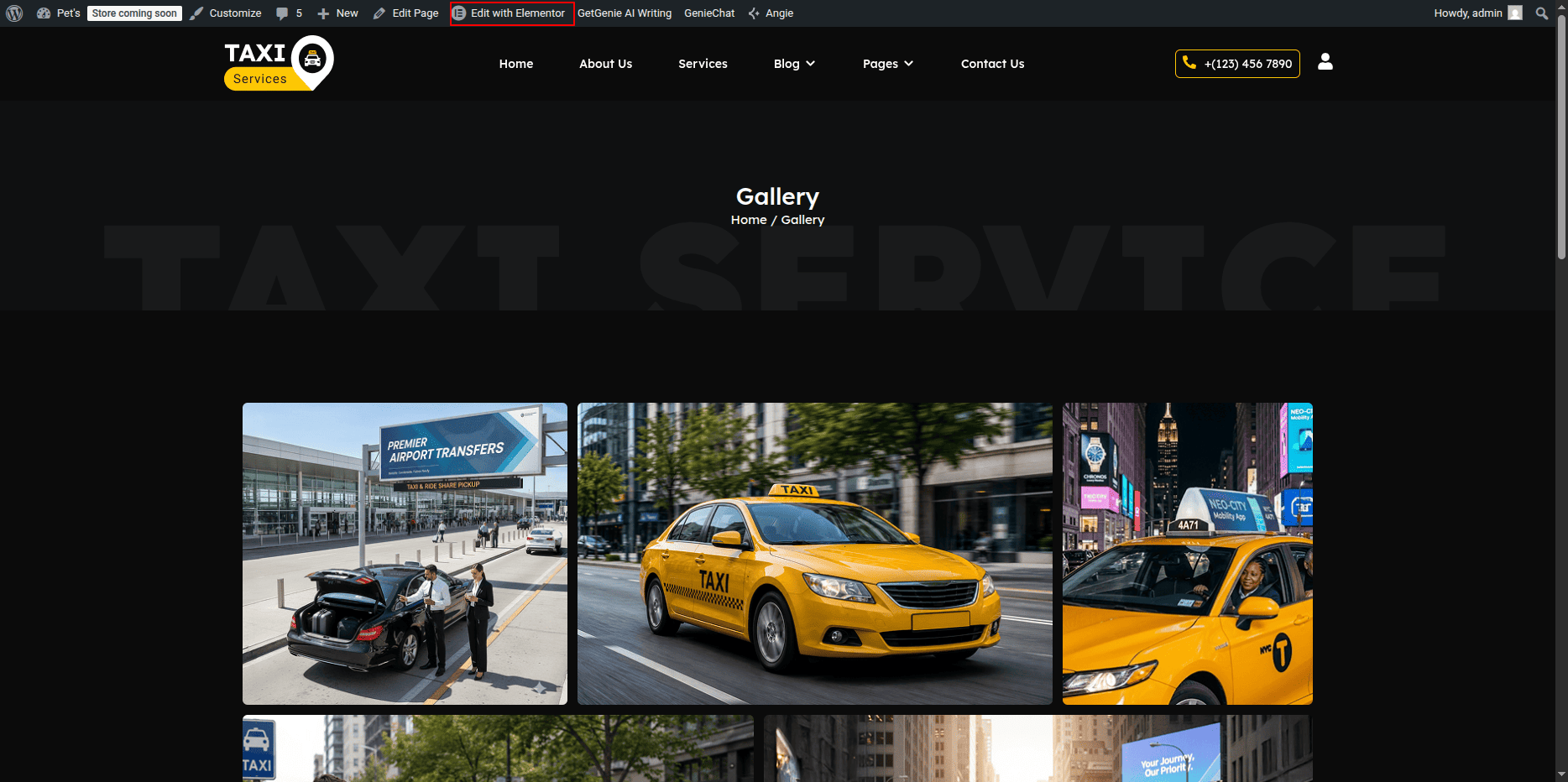
Task: Navigate to Services page
Action: pos(703,64)
